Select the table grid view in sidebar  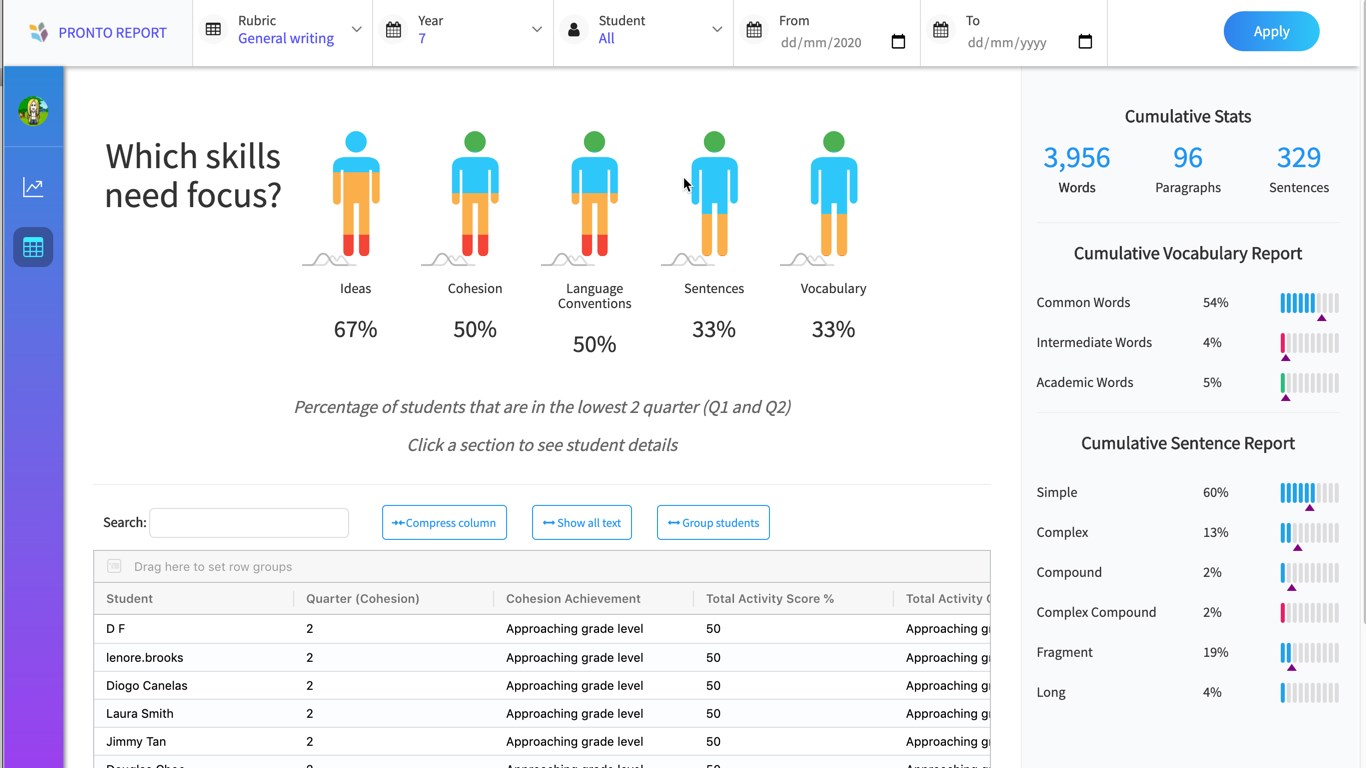coord(33,247)
